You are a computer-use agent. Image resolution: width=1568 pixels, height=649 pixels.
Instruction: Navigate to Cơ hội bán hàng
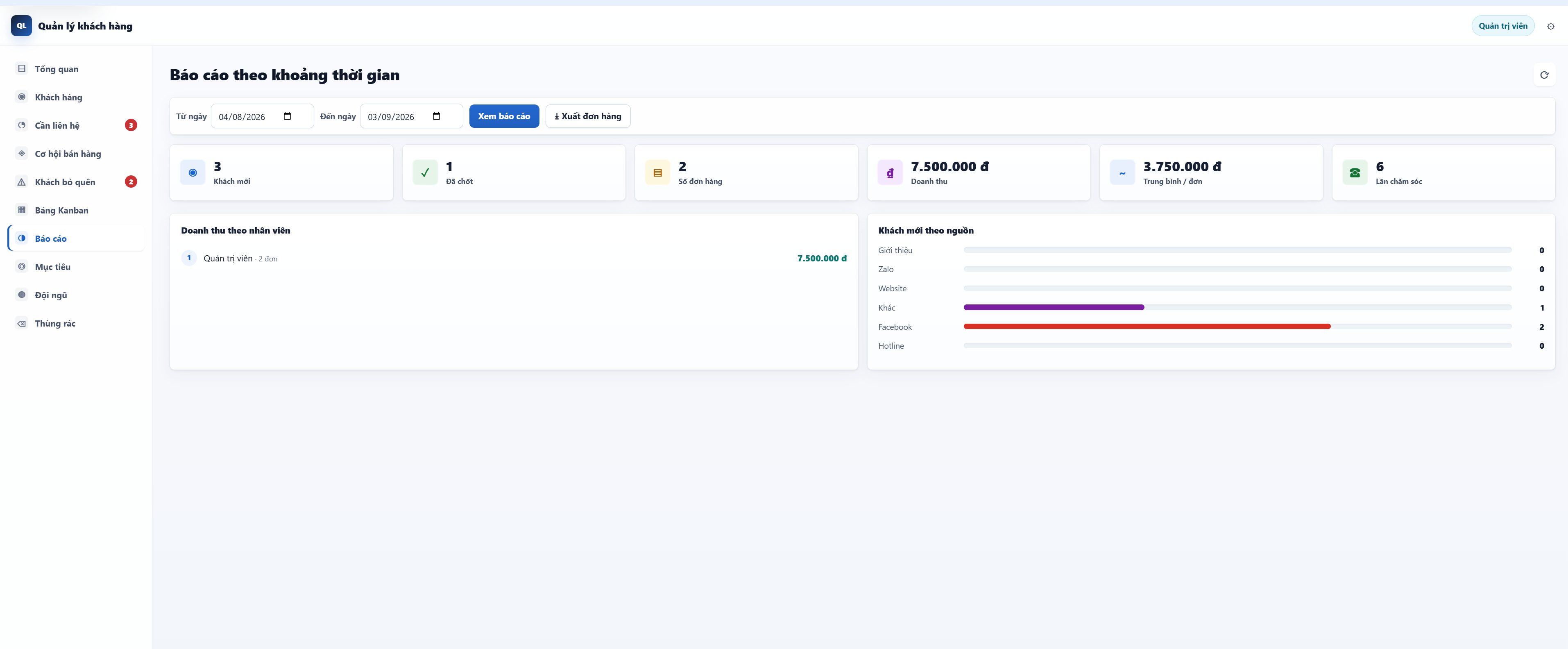pos(76,153)
